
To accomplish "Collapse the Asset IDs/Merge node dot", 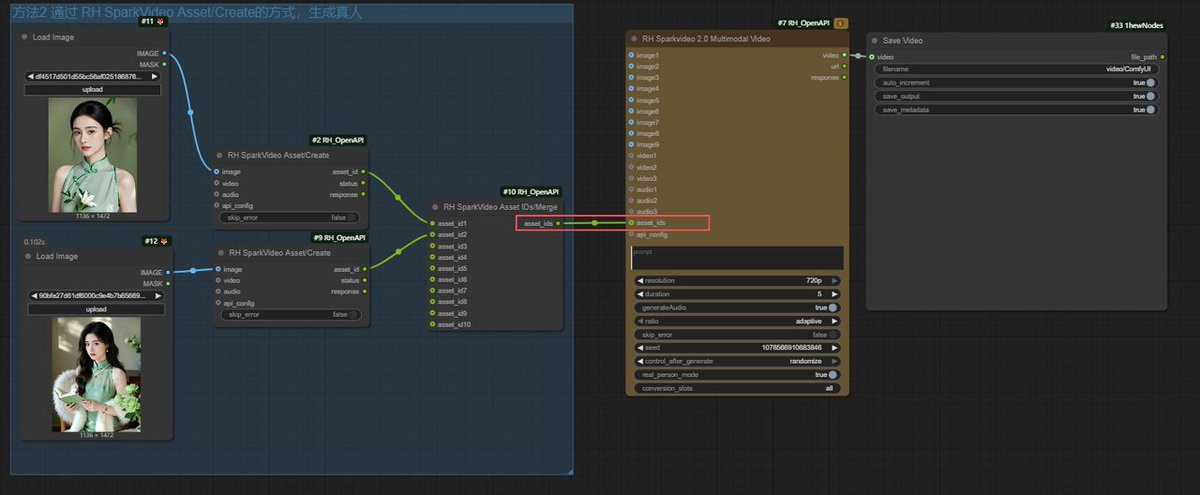I will click(x=434, y=206).
